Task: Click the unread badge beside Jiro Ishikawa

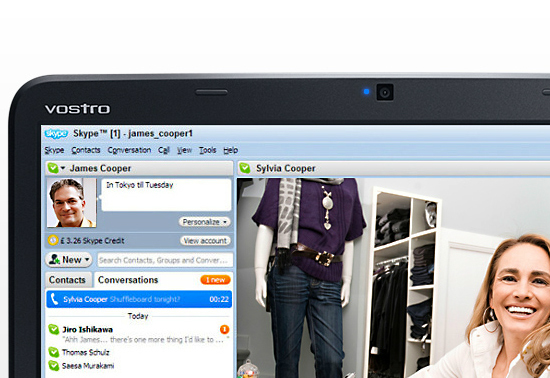Action: [224, 329]
